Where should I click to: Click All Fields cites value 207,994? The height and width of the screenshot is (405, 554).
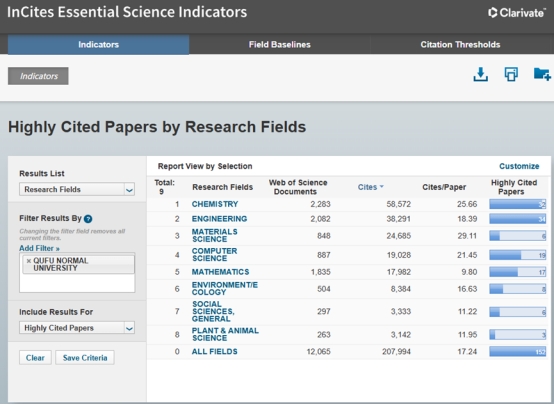coord(396,352)
